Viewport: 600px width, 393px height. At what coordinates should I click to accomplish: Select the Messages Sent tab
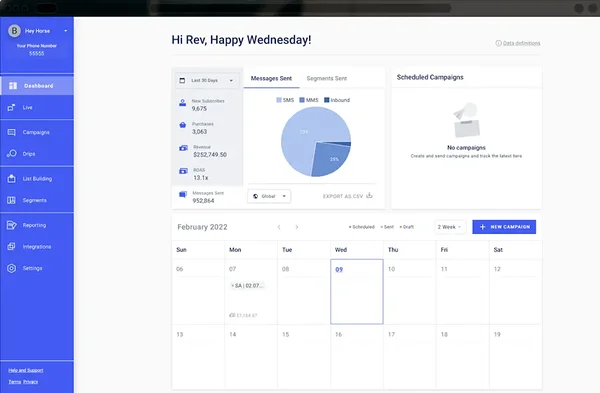271,78
